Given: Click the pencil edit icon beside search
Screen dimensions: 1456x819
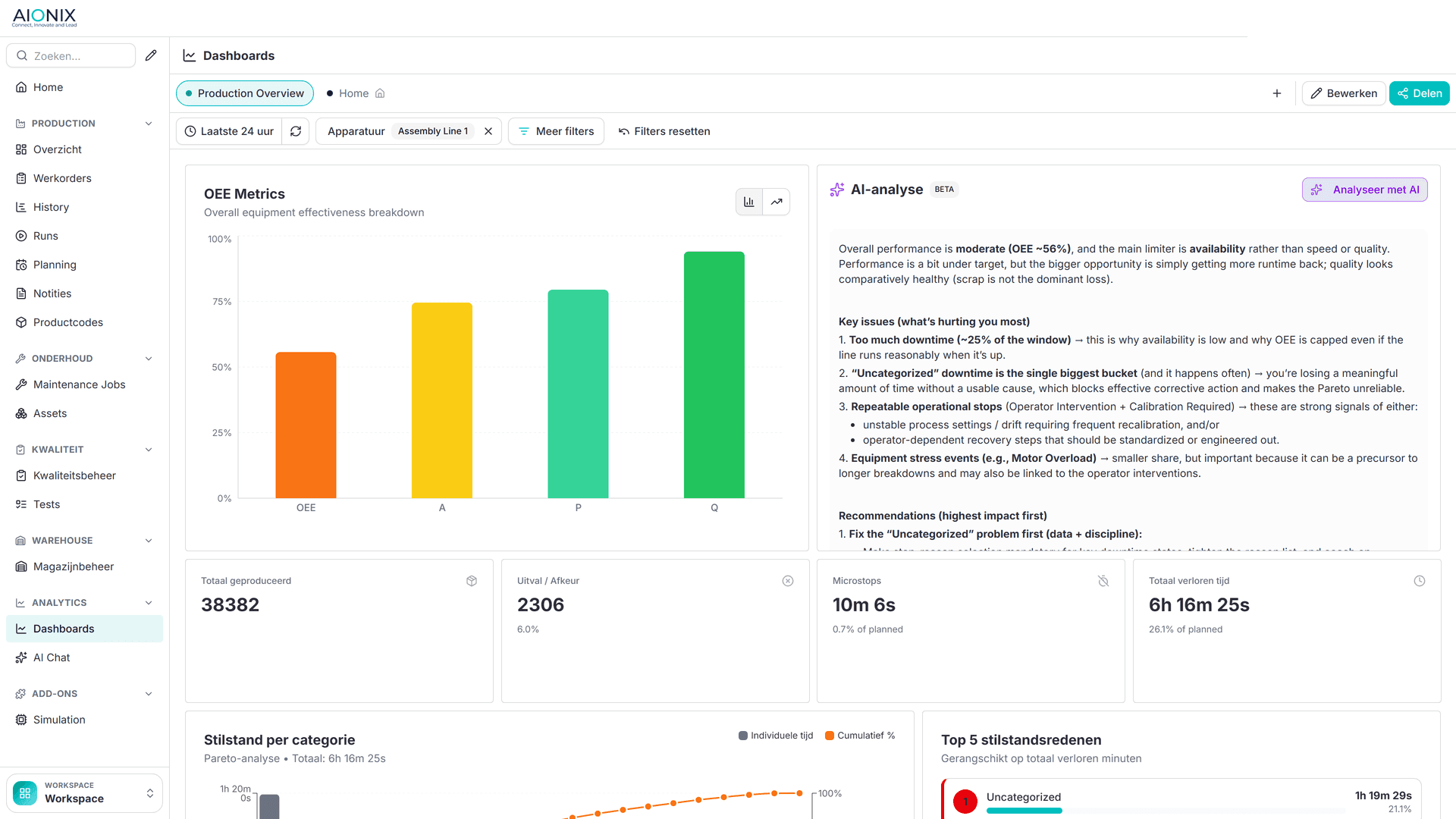Looking at the screenshot, I should tap(151, 55).
